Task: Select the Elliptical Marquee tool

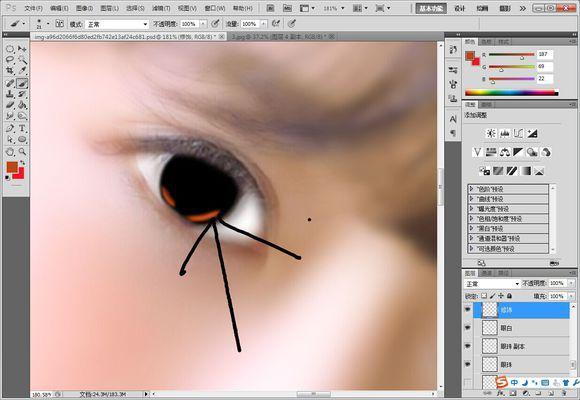Action: point(10,49)
